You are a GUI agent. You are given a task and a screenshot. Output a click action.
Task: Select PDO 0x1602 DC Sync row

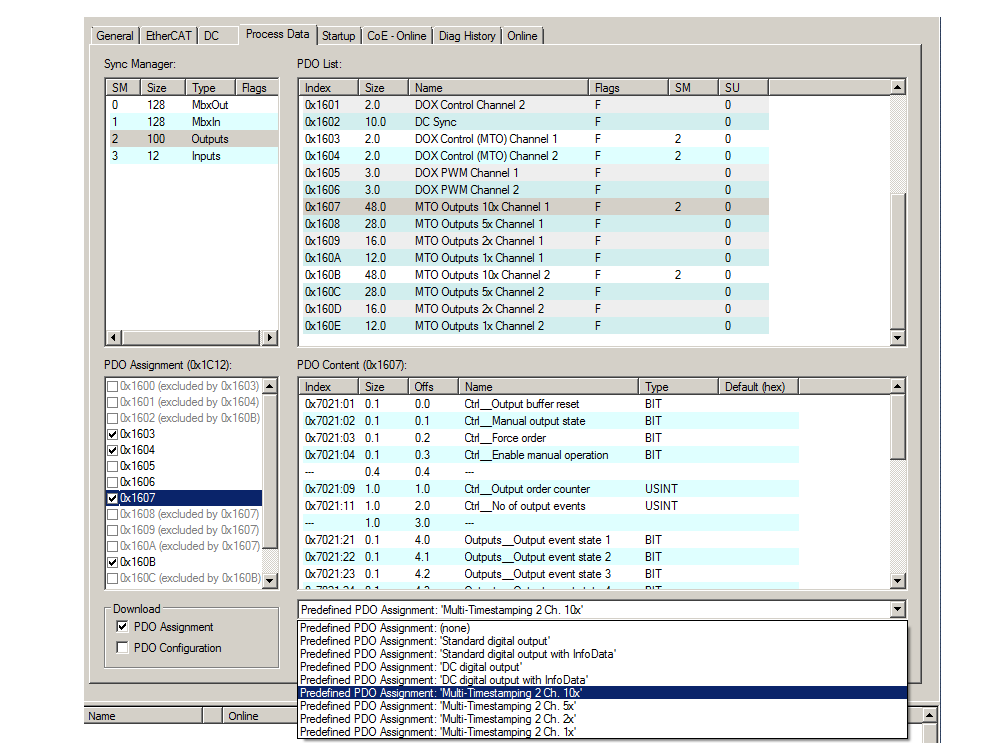534,122
